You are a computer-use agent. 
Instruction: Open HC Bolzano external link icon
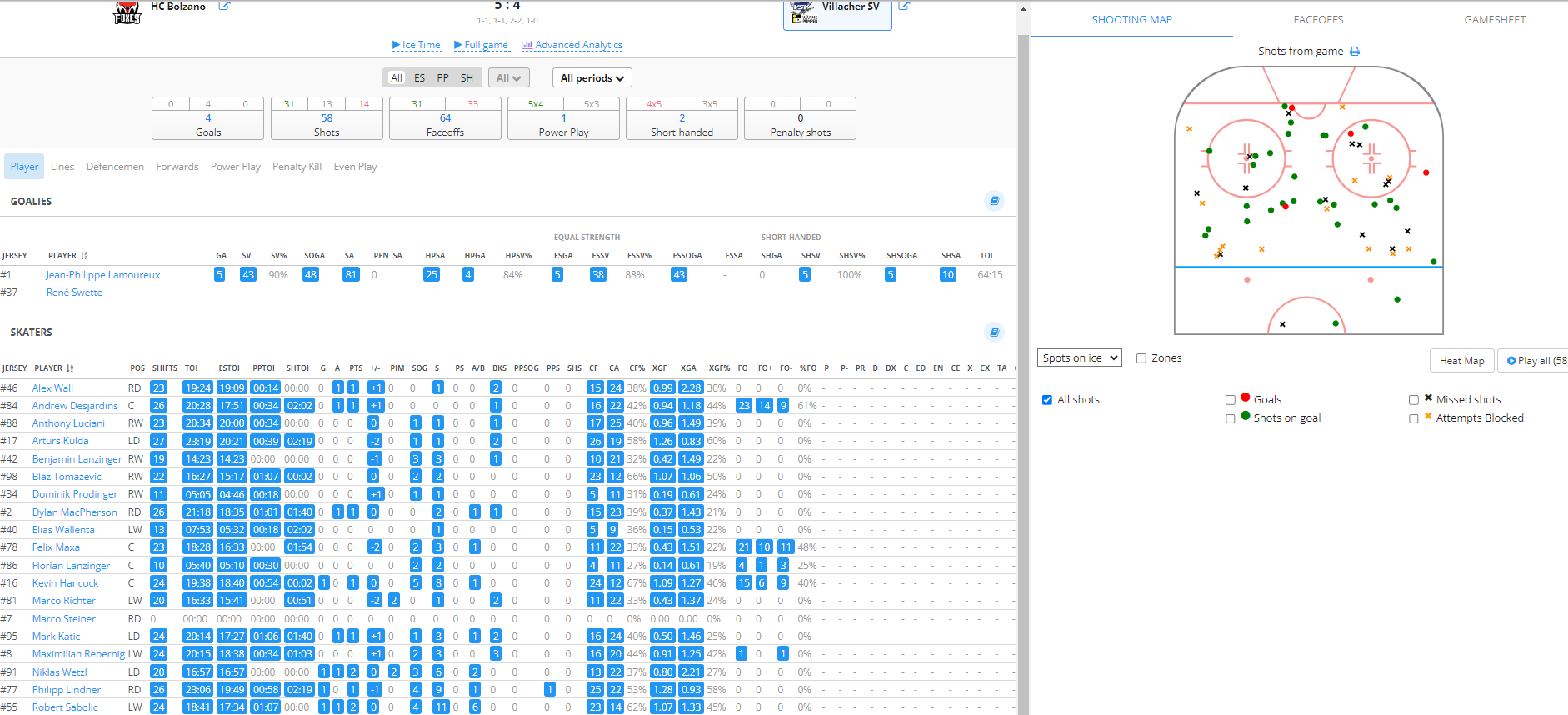[224, 6]
